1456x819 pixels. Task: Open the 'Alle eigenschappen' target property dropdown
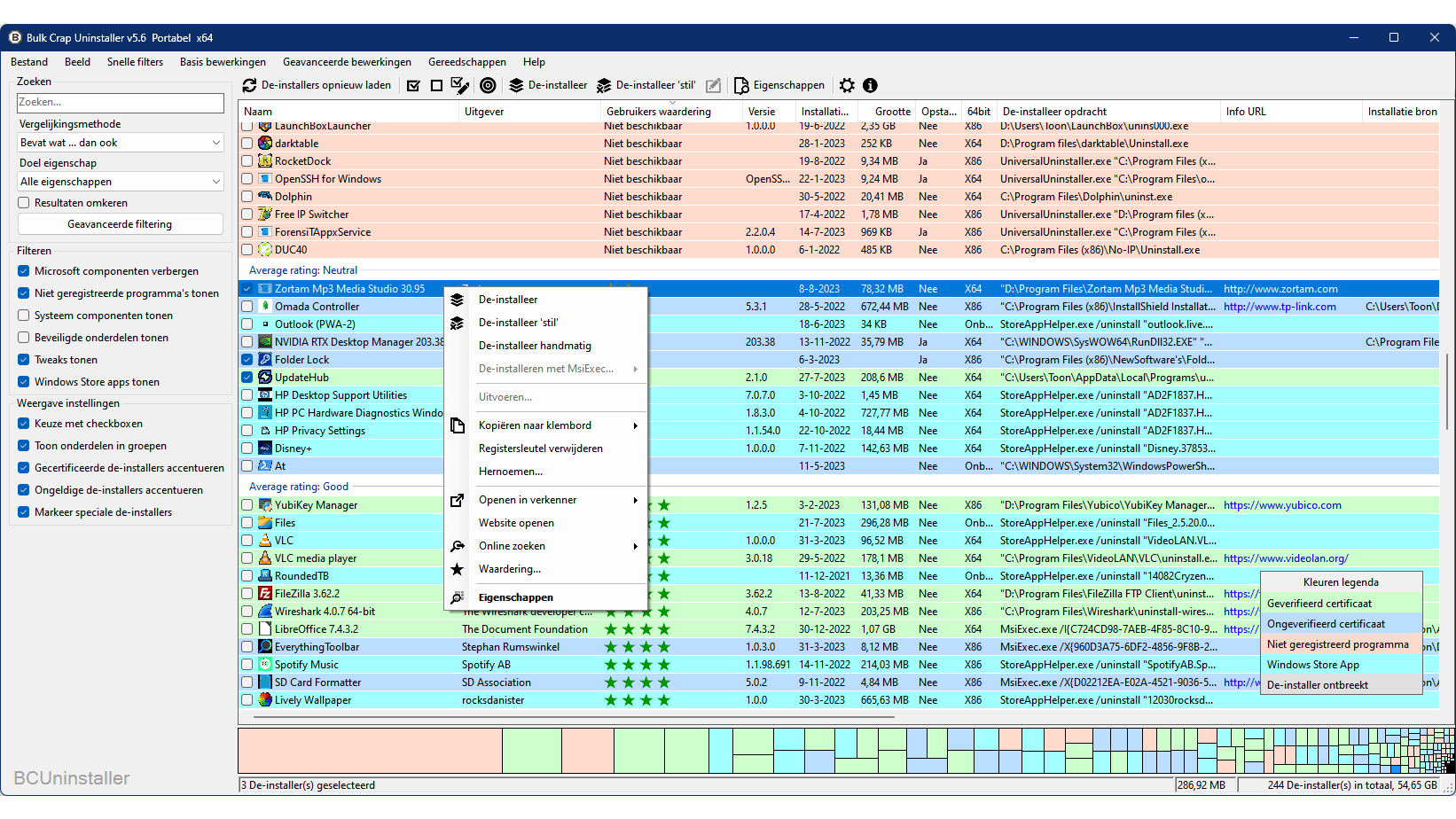[x=121, y=182]
